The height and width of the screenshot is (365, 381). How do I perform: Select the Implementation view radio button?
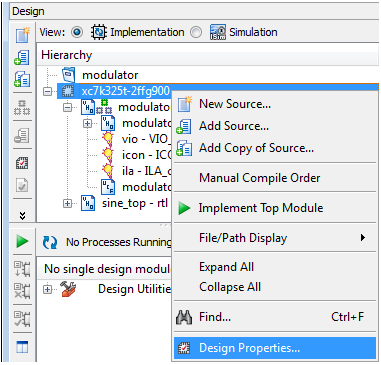pos(77,32)
